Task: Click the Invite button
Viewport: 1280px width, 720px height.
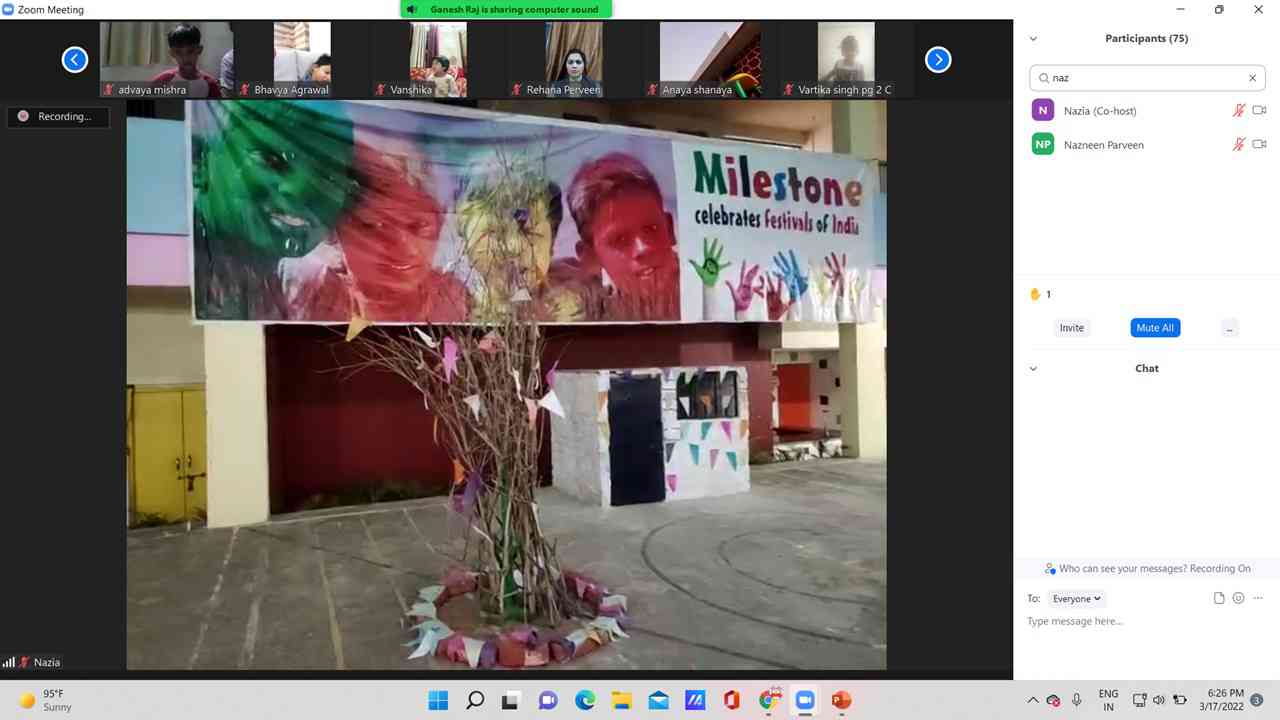Action: tap(1071, 327)
